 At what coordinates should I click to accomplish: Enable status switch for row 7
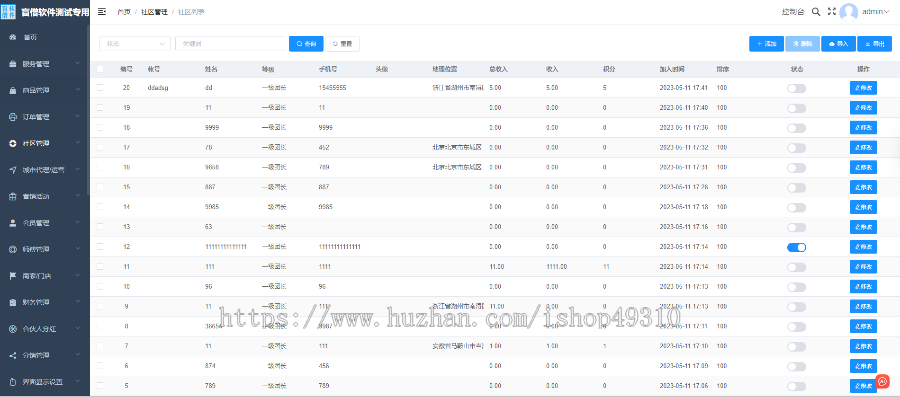click(x=797, y=347)
